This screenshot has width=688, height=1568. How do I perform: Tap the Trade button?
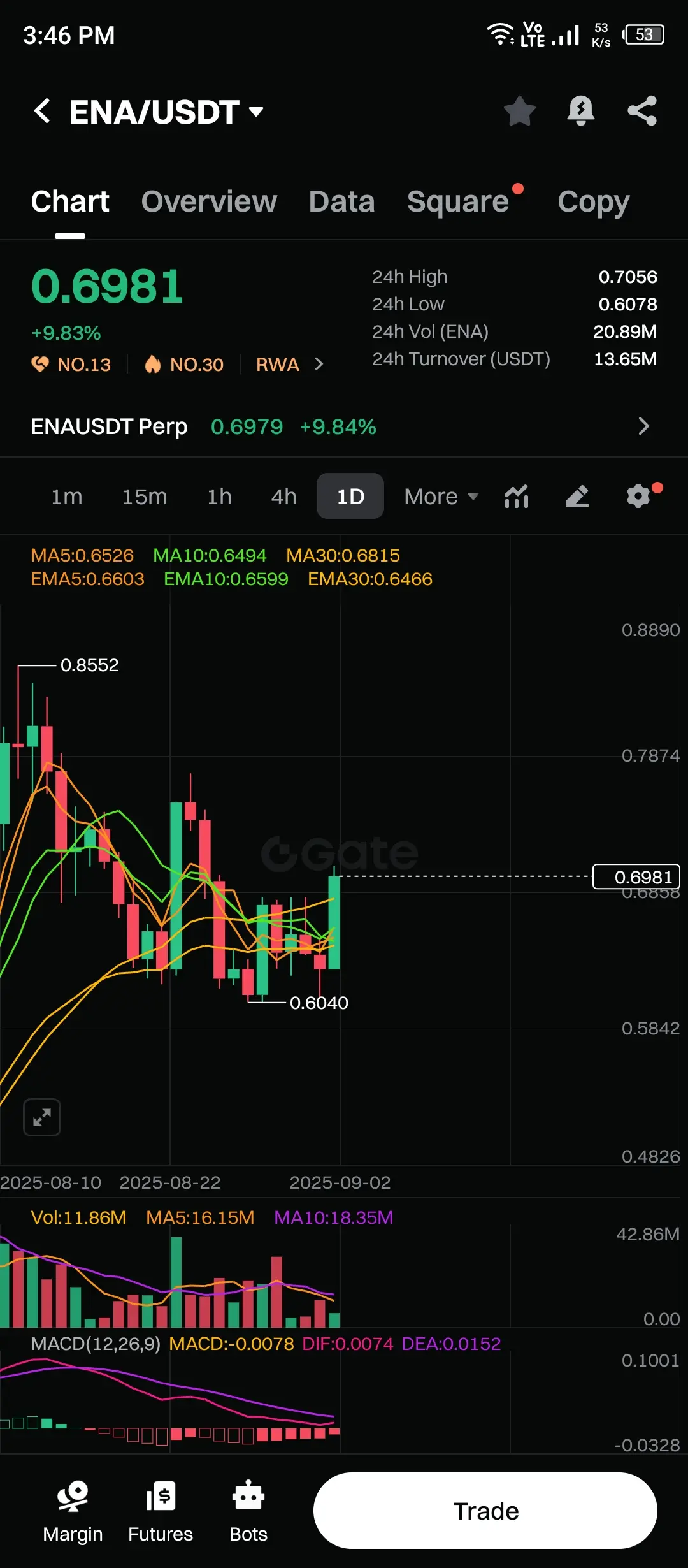[485, 1511]
